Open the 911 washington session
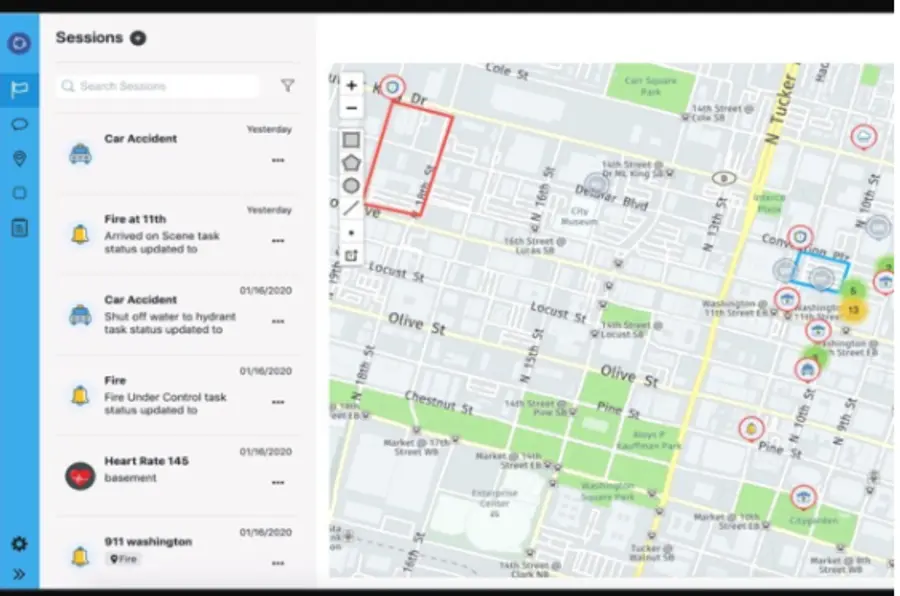This screenshot has width=900, height=596. point(148,541)
